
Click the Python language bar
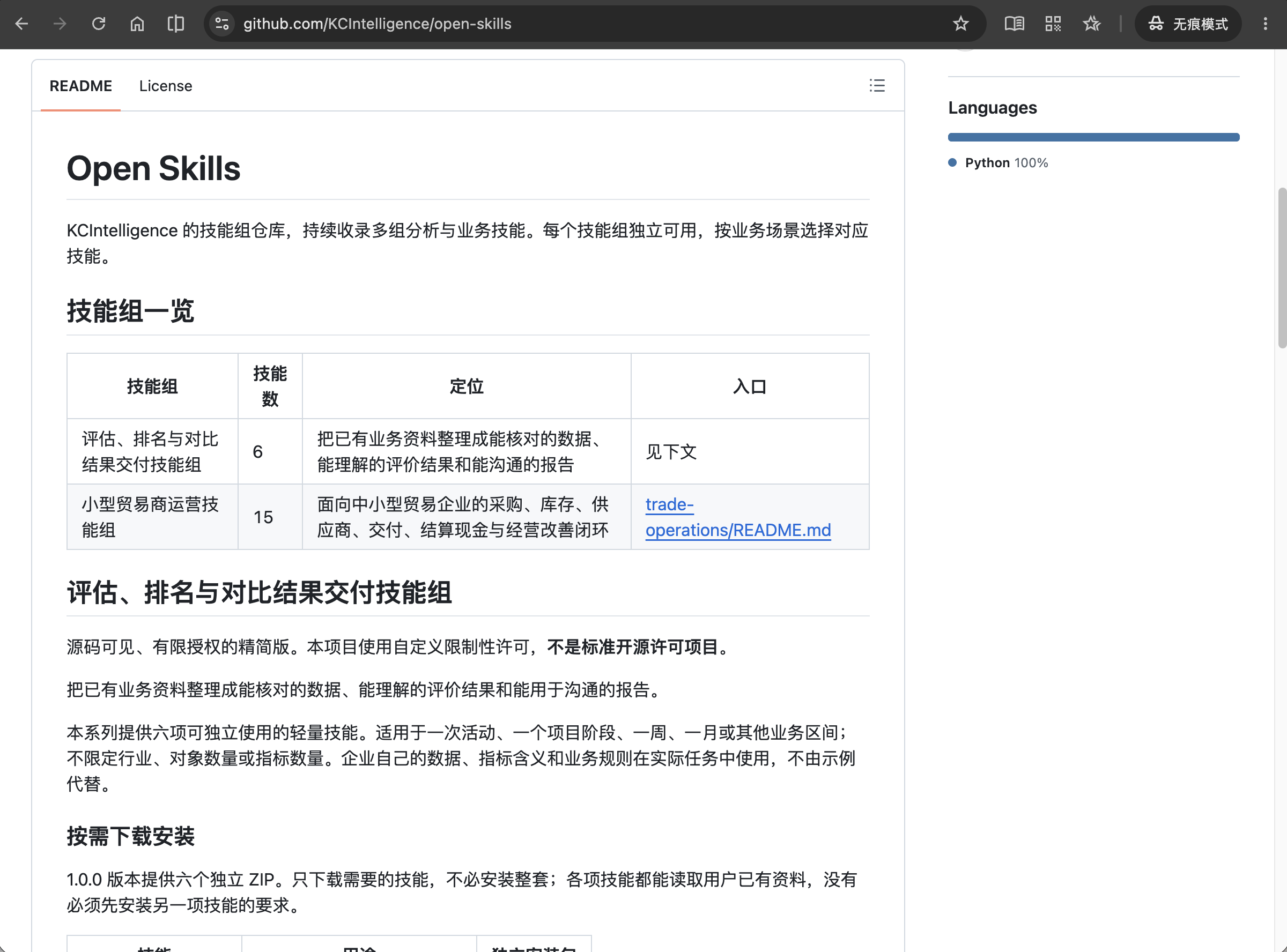click(x=1093, y=137)
